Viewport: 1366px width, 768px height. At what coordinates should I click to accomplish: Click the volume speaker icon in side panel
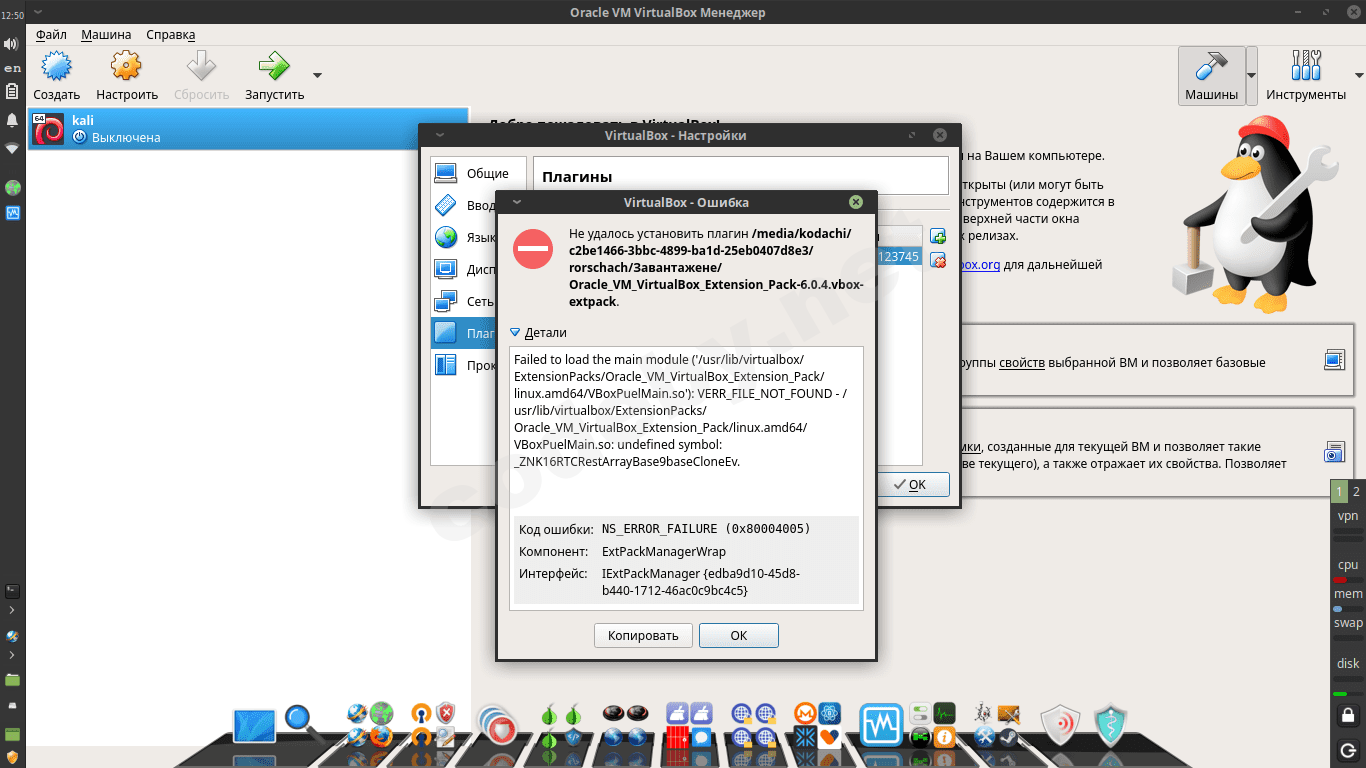tap(12, 45)
